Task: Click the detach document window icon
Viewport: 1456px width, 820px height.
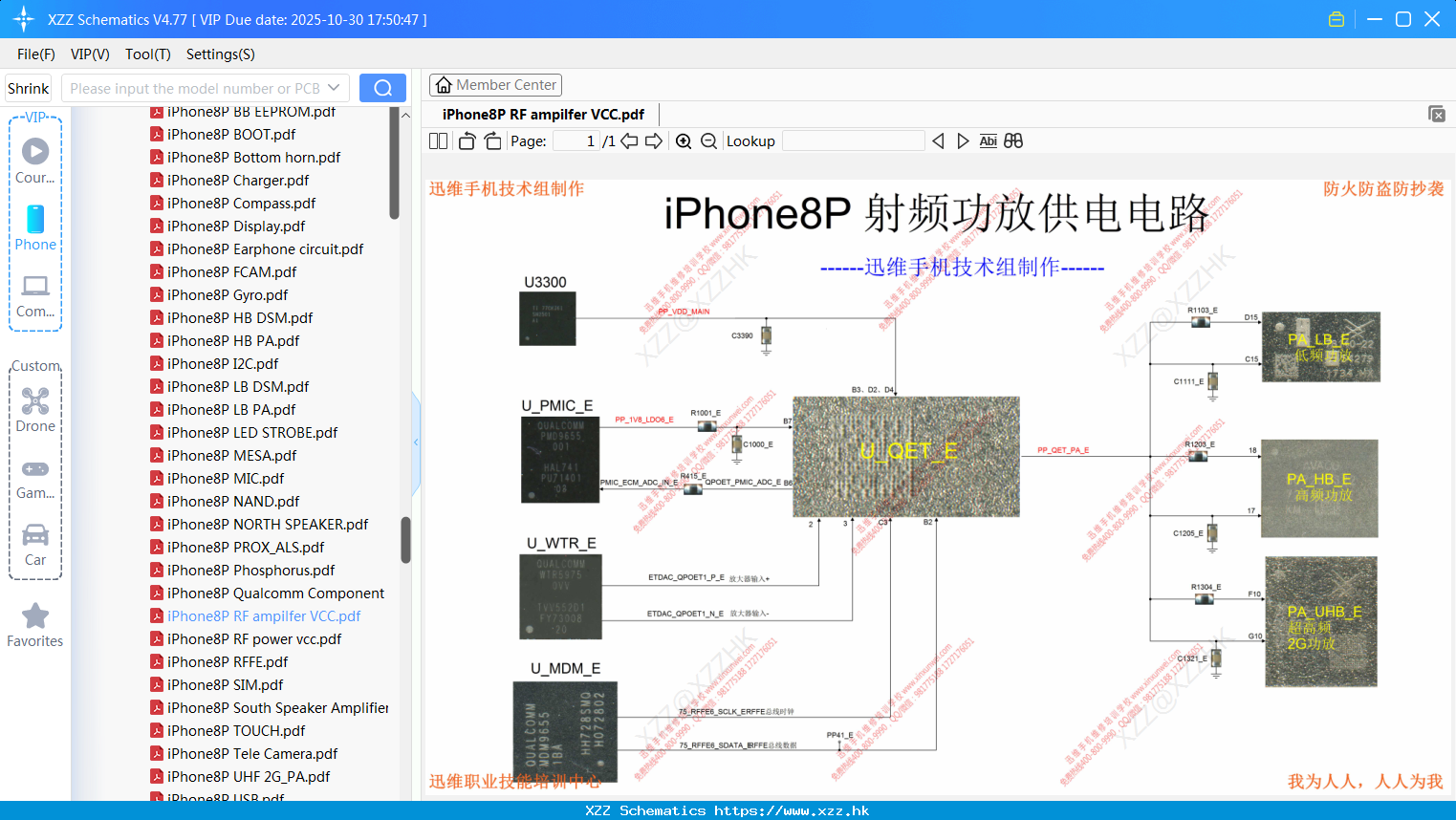Action: (1436, 114)
